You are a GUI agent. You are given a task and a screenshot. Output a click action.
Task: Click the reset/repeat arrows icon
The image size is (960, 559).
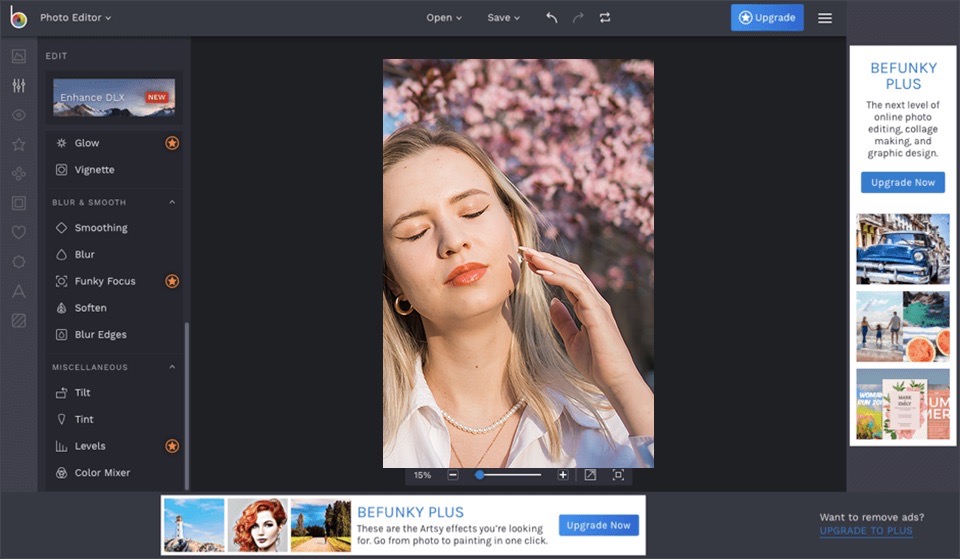click(x=605, y=18)
